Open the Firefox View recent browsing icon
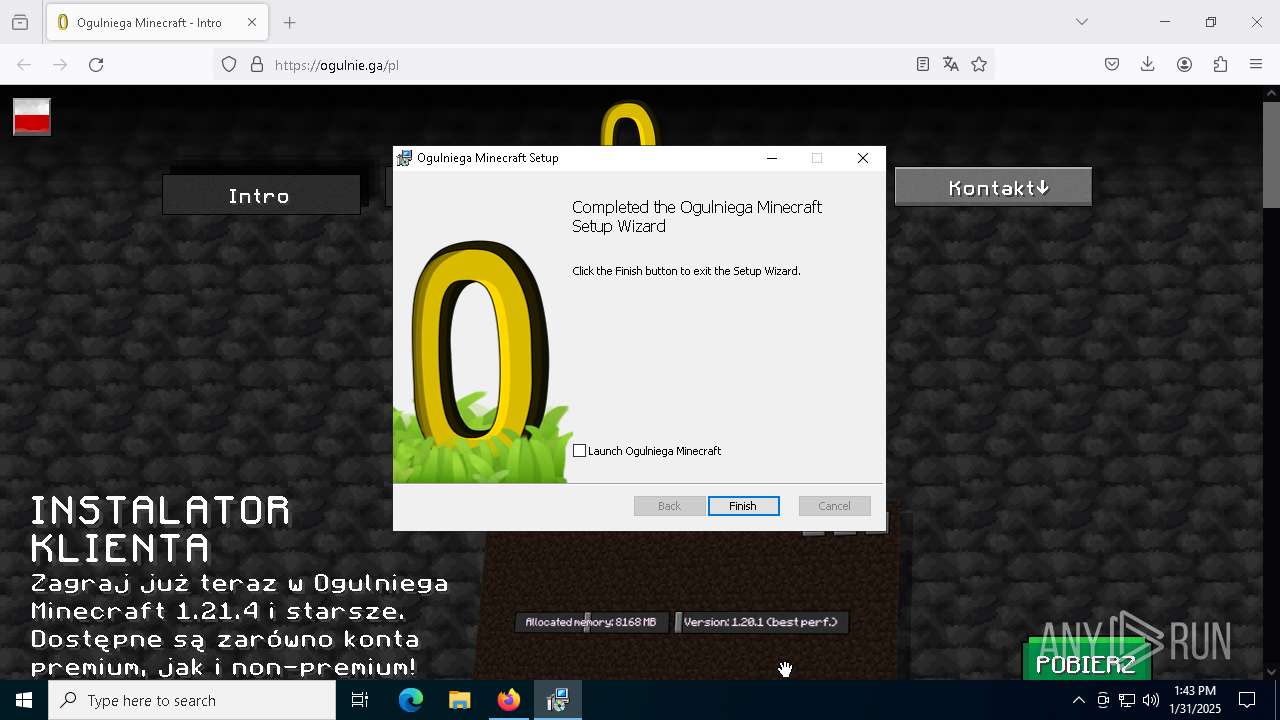 pyautogui.click(x=20, y=22)
